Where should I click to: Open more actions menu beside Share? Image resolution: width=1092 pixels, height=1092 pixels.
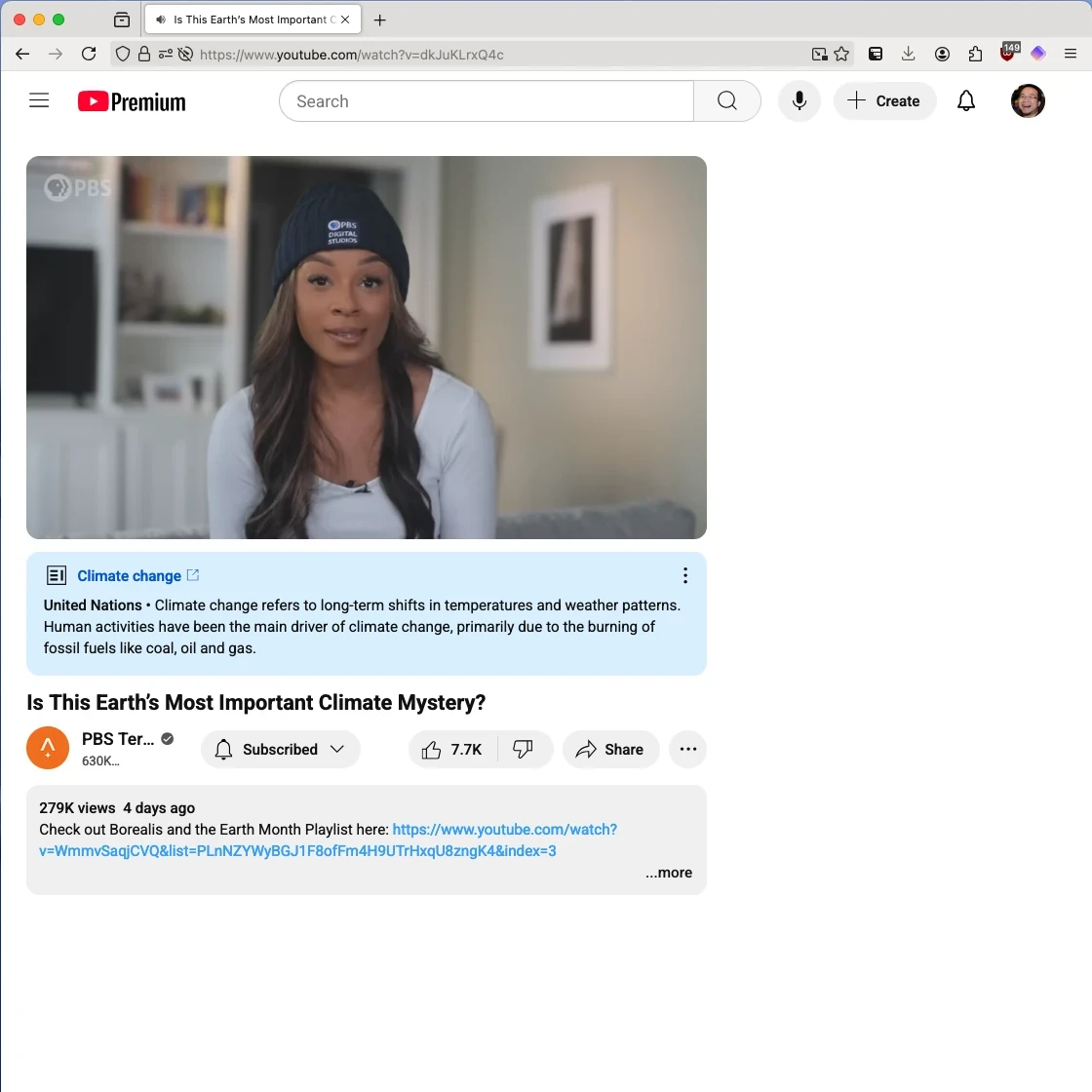point(687,749)
